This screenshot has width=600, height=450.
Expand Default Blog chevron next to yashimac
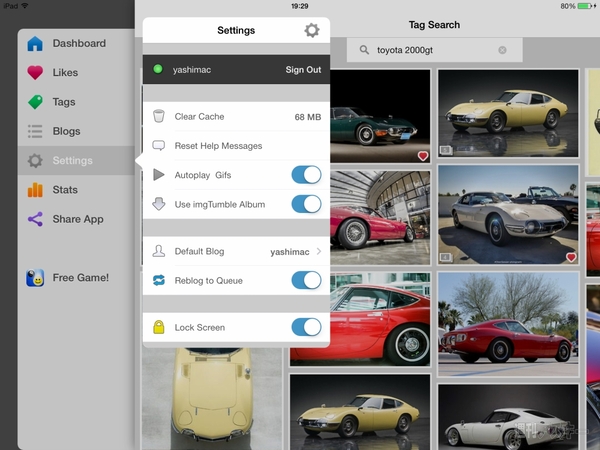point(319,252)
